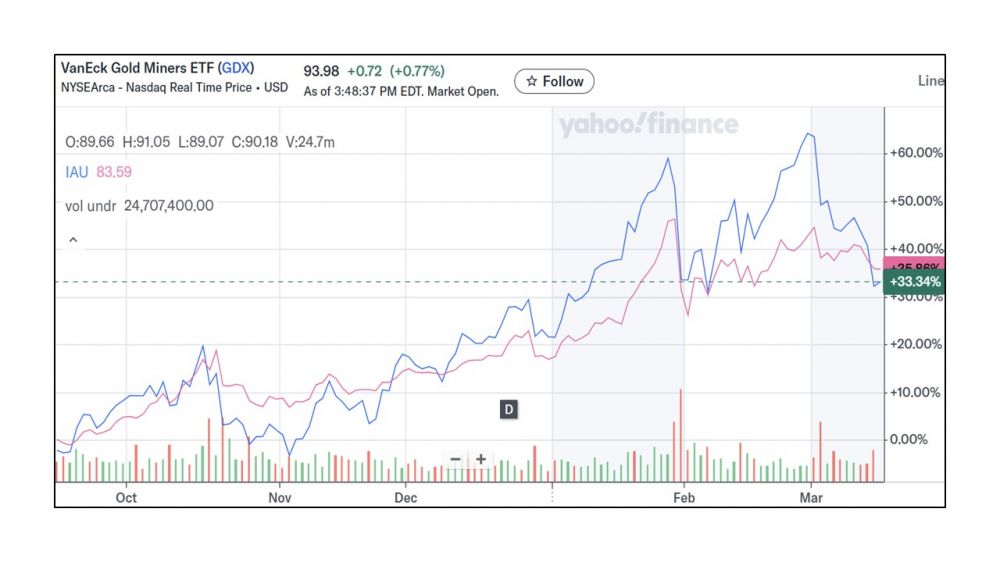This screenshot has width=1000, height=562.
Task: Click the Dec label on time axis
Action: [x=405, y=496]
